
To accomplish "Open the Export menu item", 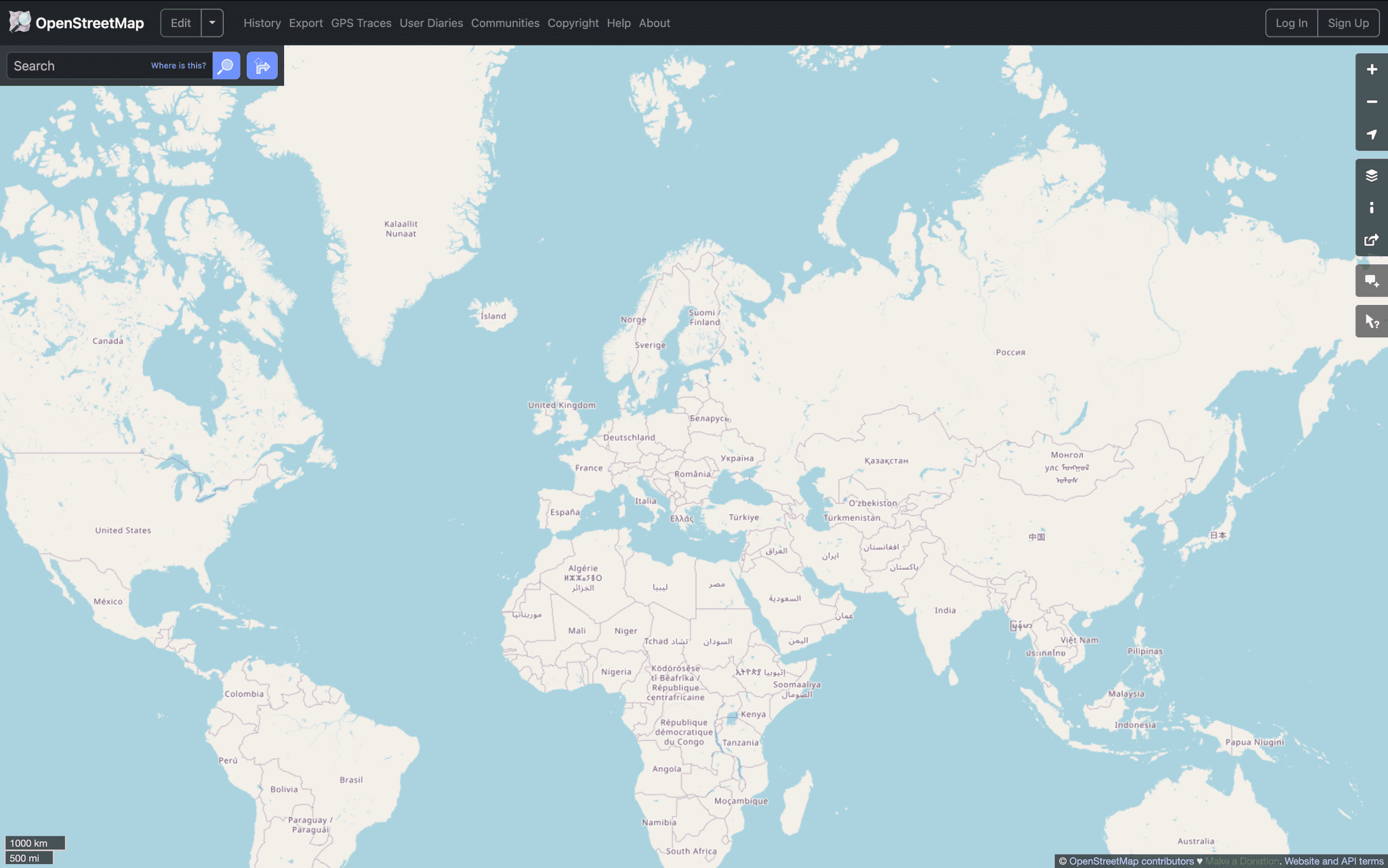I will (306, 22).
